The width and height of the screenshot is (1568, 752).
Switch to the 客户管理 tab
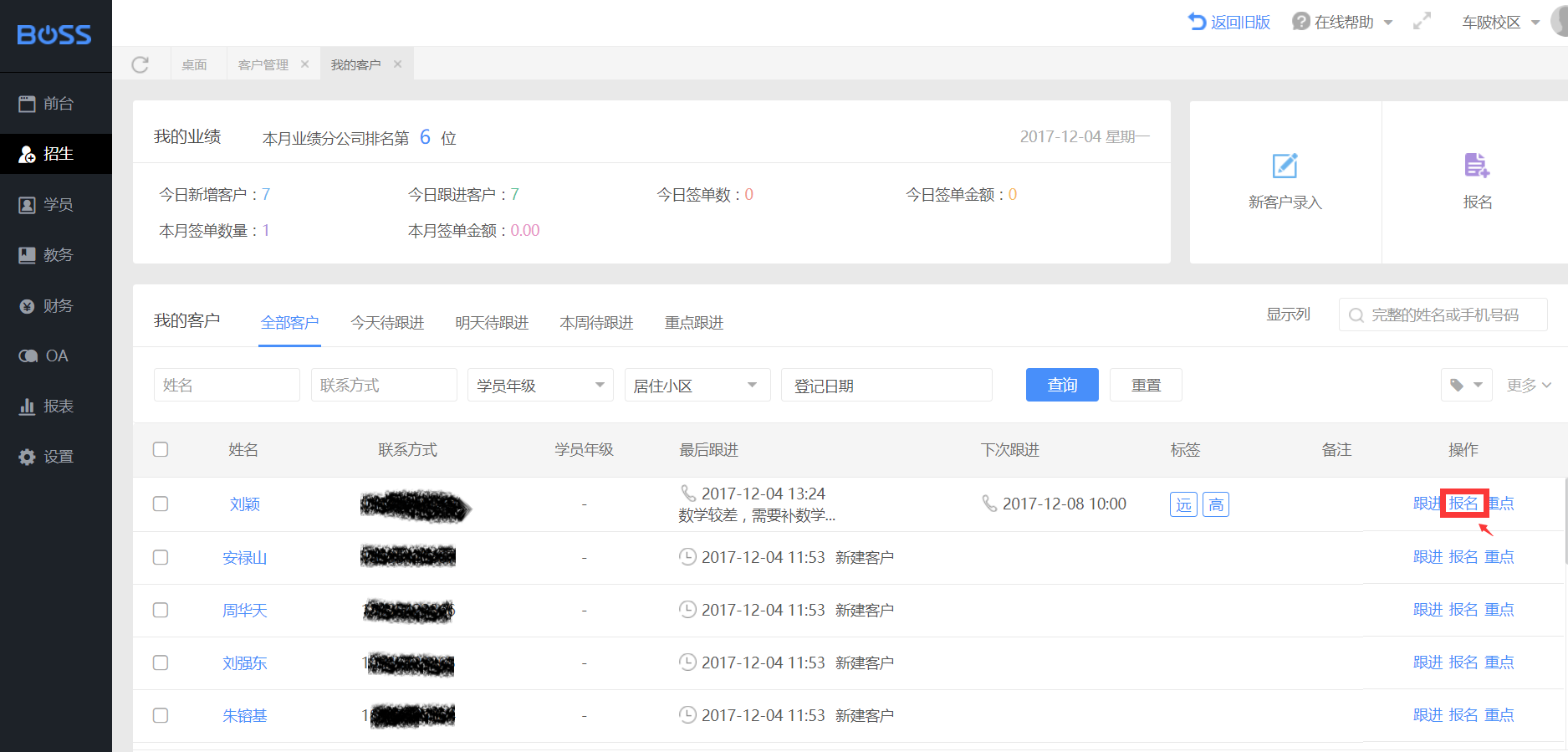click(263, 64)
